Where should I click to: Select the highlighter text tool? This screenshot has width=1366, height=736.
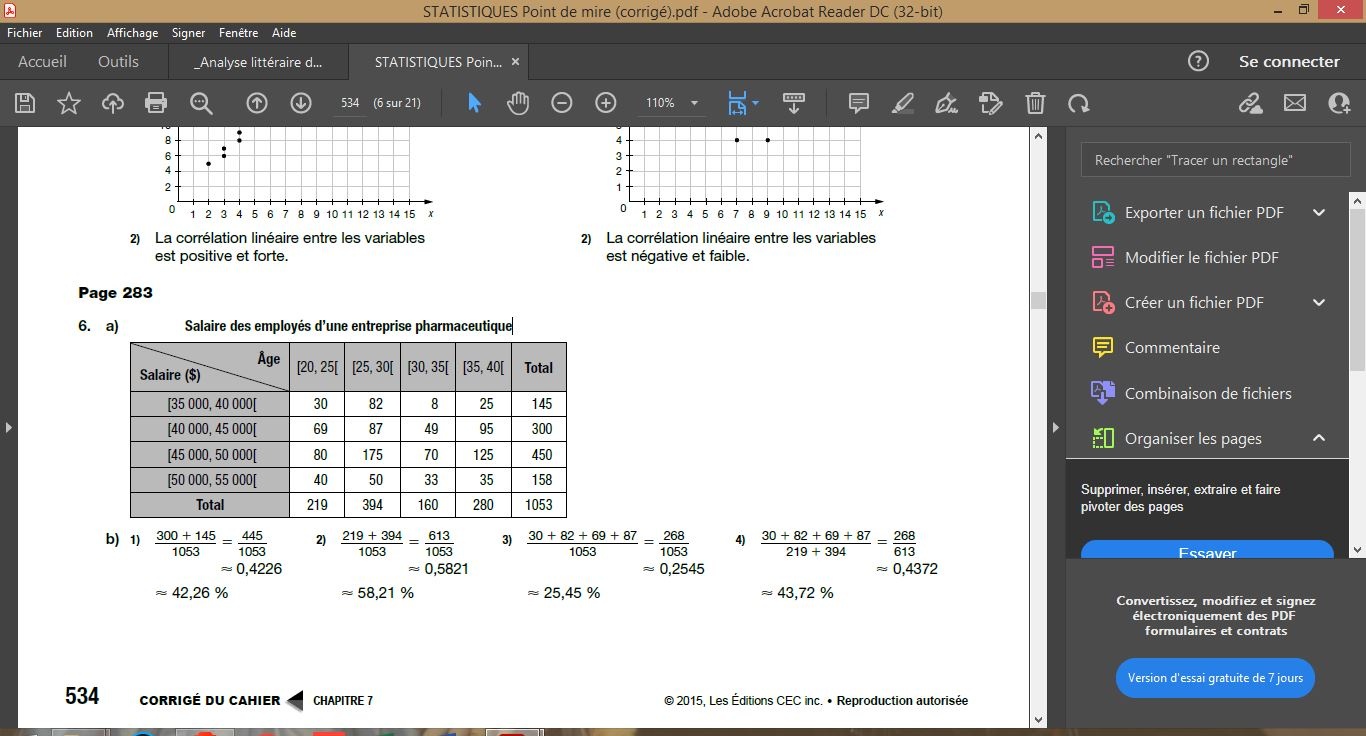pos(902,103)
